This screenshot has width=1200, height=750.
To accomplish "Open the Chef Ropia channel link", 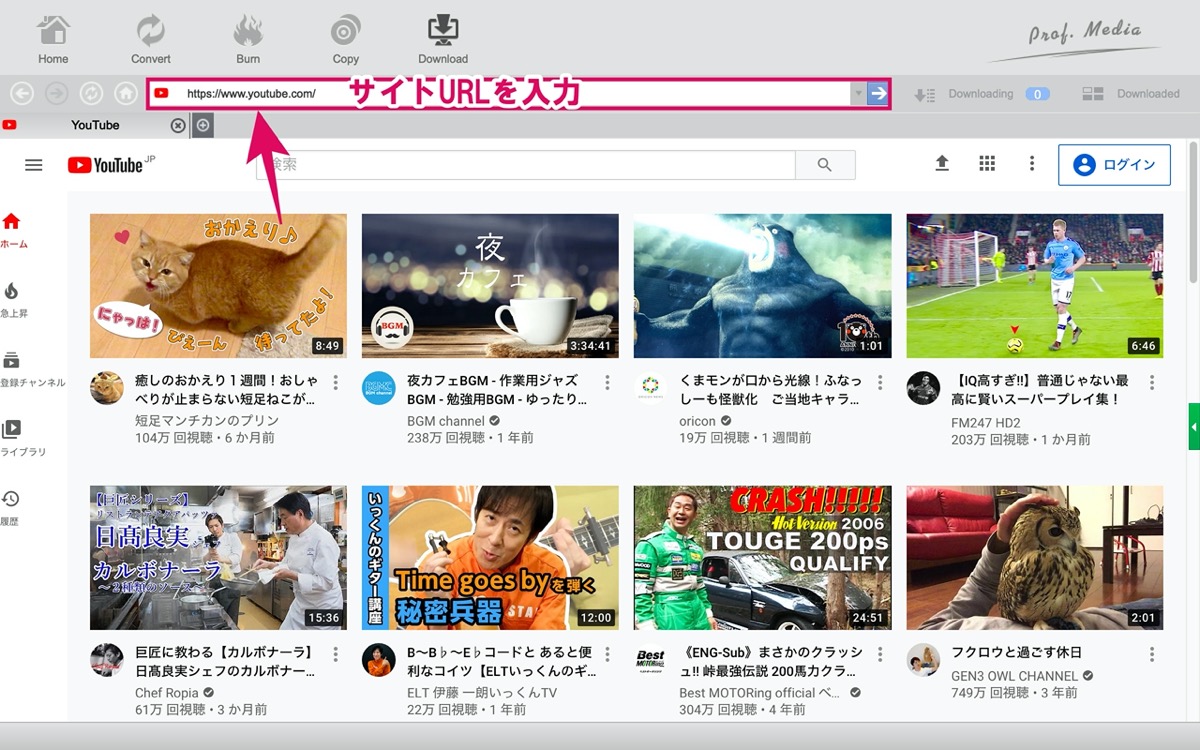I will (167, 693).
